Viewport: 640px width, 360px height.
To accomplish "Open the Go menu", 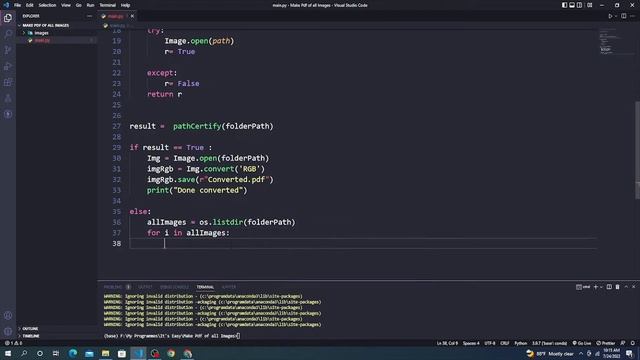I will [x=78, y=5].
